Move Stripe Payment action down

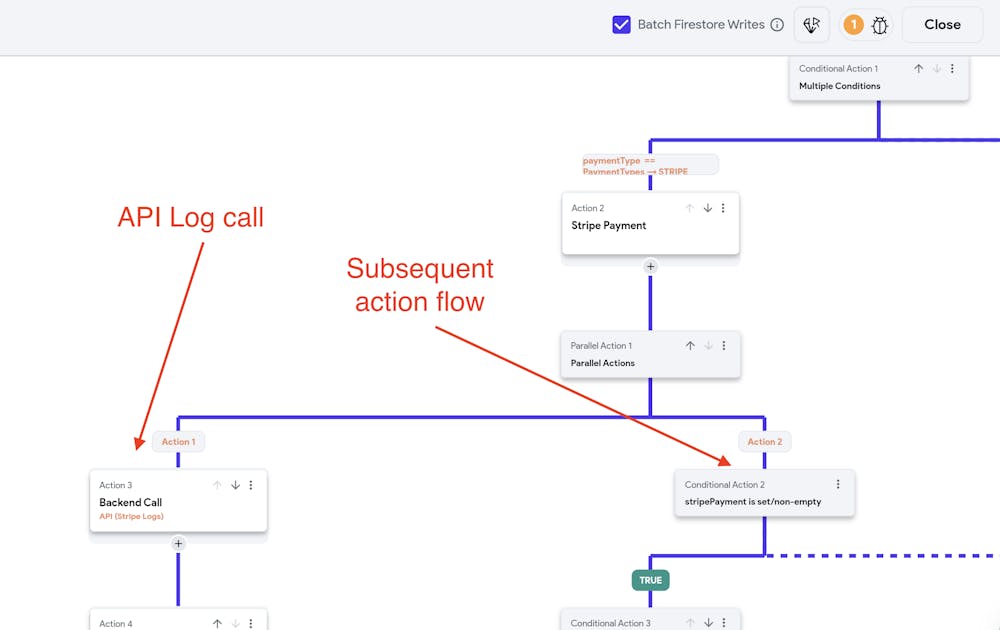click(707, 208)
